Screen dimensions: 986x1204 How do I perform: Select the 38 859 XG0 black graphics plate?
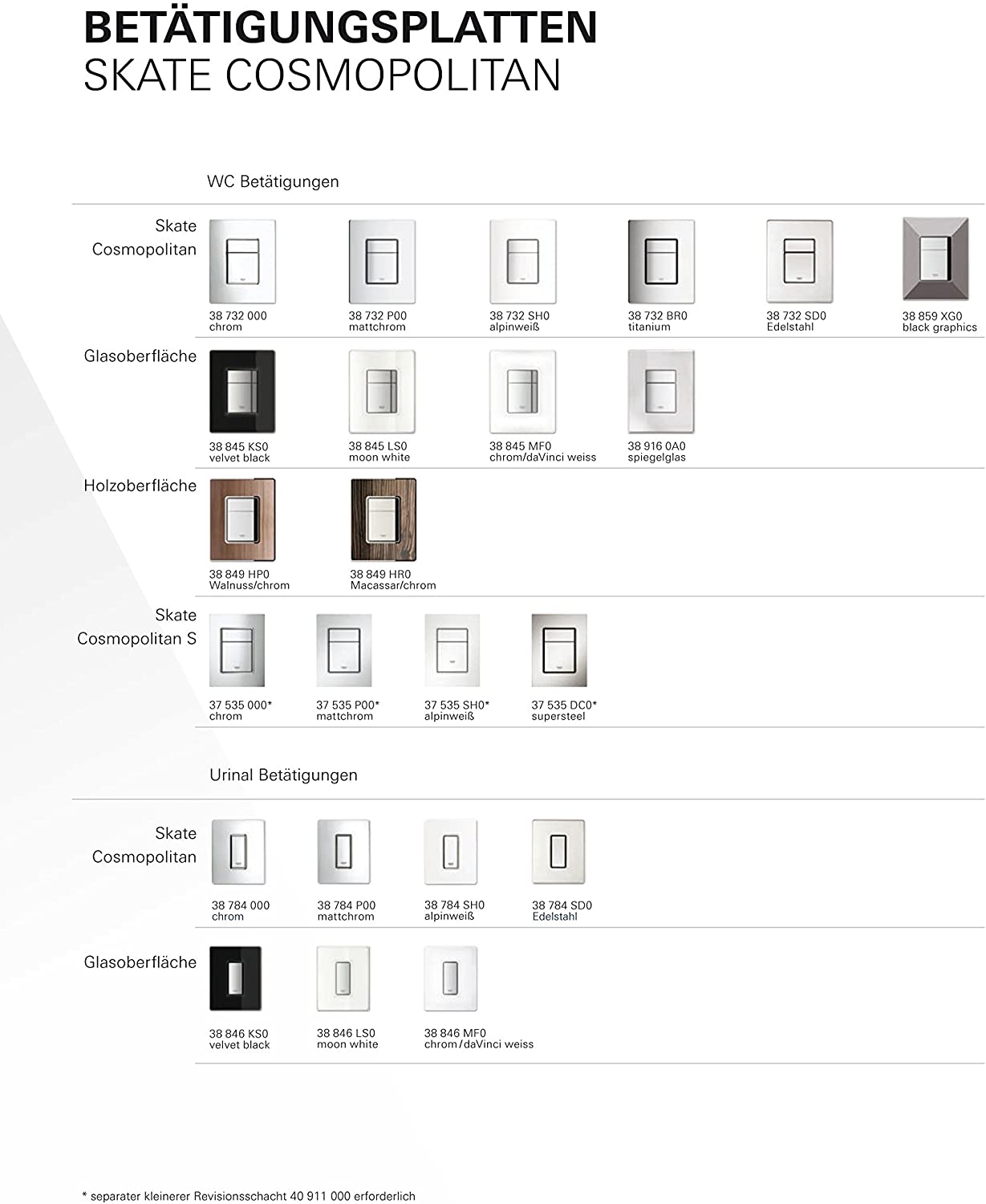(x=935, y=259)
